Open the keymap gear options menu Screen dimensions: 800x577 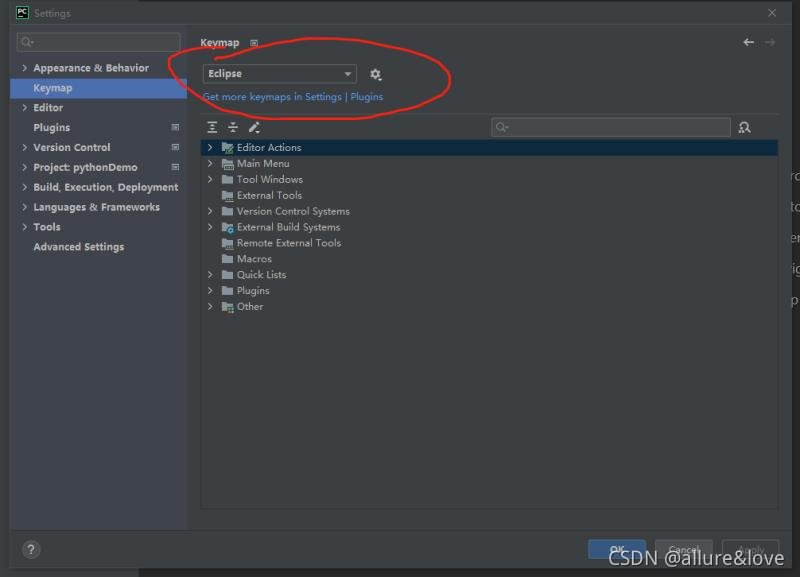coord(376,74)
